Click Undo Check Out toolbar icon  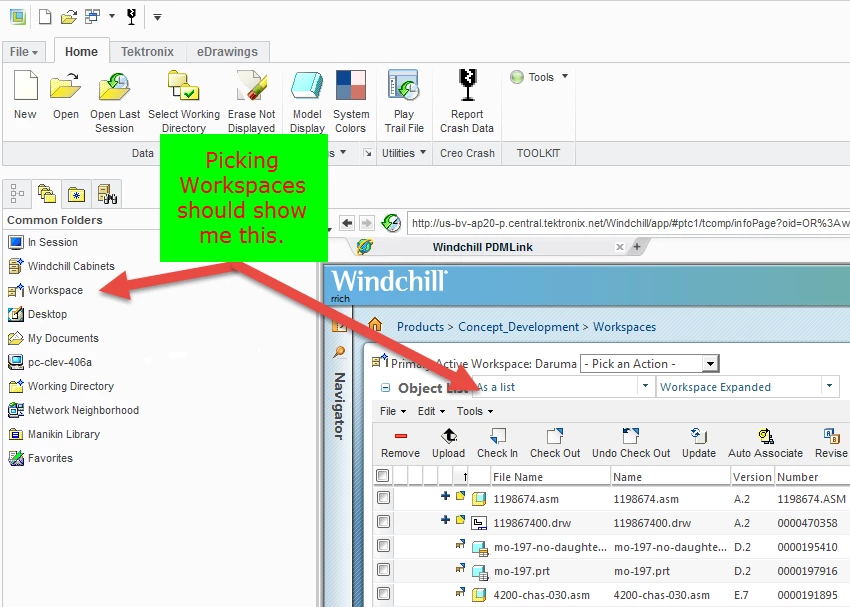631,436
